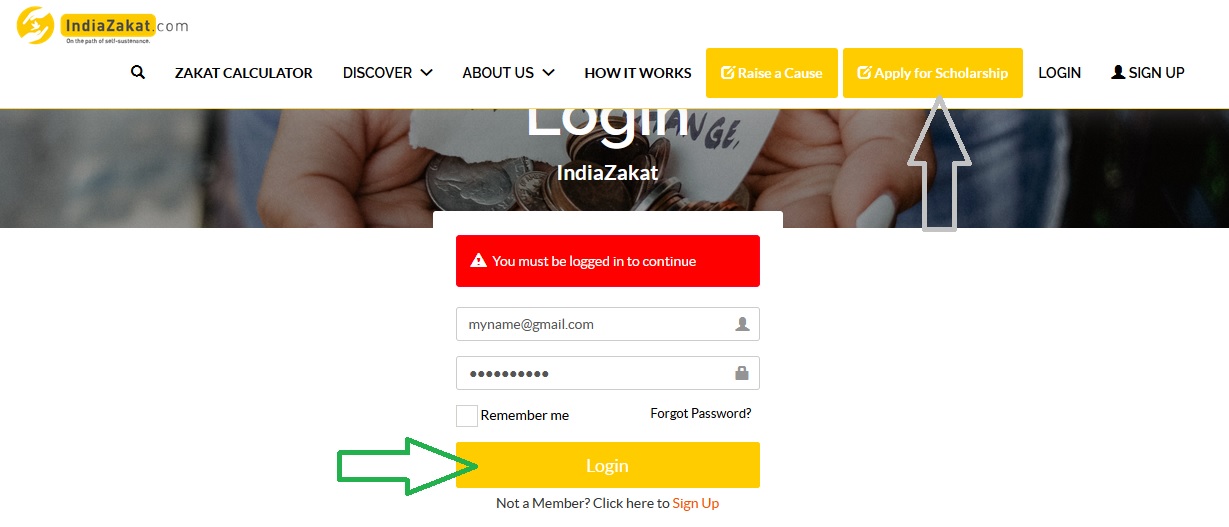Click the IndiaZakat logo
The image size is (1229, 527).
(x=102, y=25)
